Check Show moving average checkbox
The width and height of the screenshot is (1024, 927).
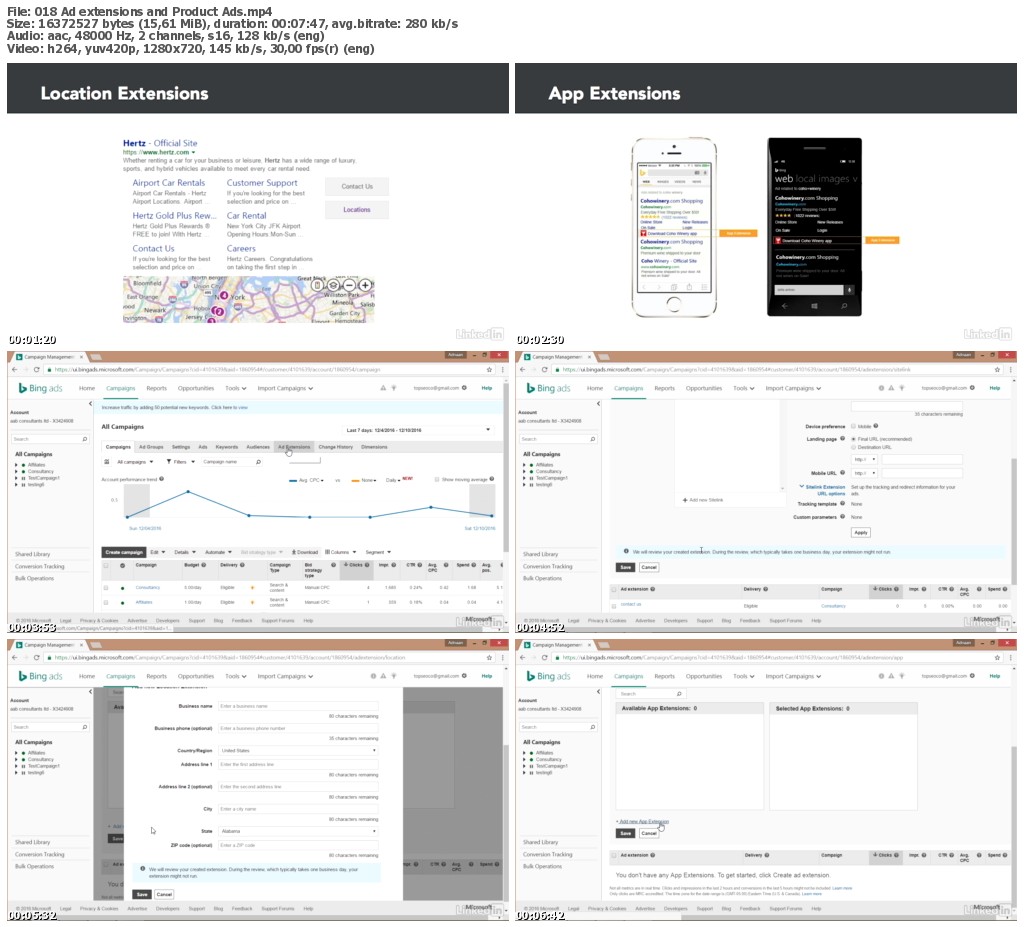tap(437, 480)
